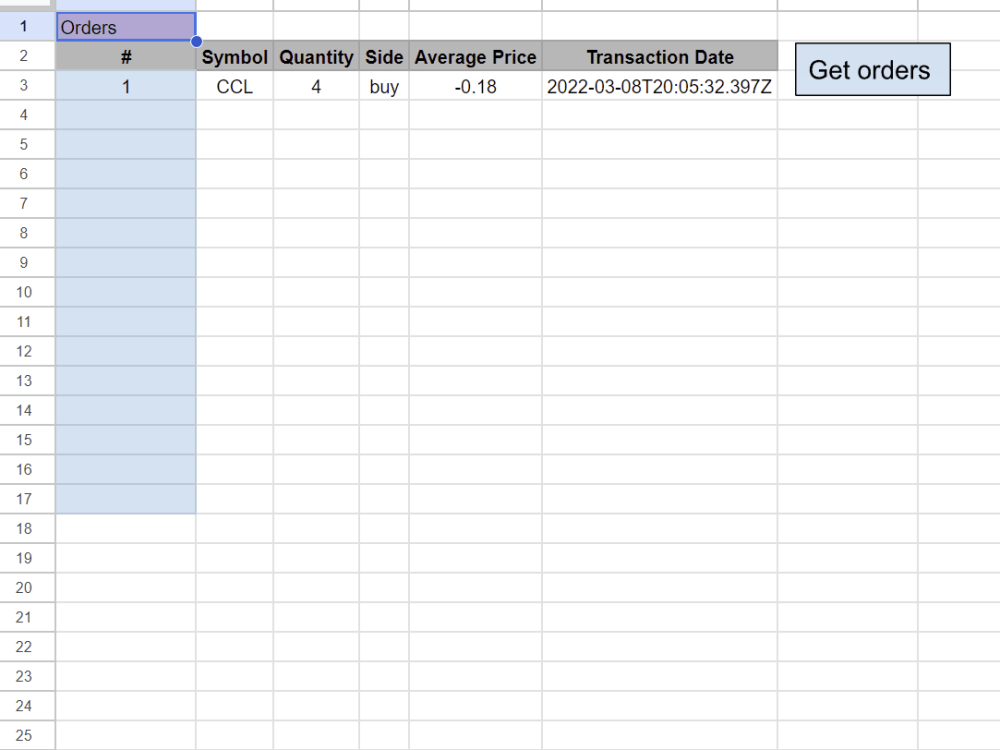This screenshot has height=750, width=1000.
Task: Select the Orders title cell
Action: coord(126,27)
